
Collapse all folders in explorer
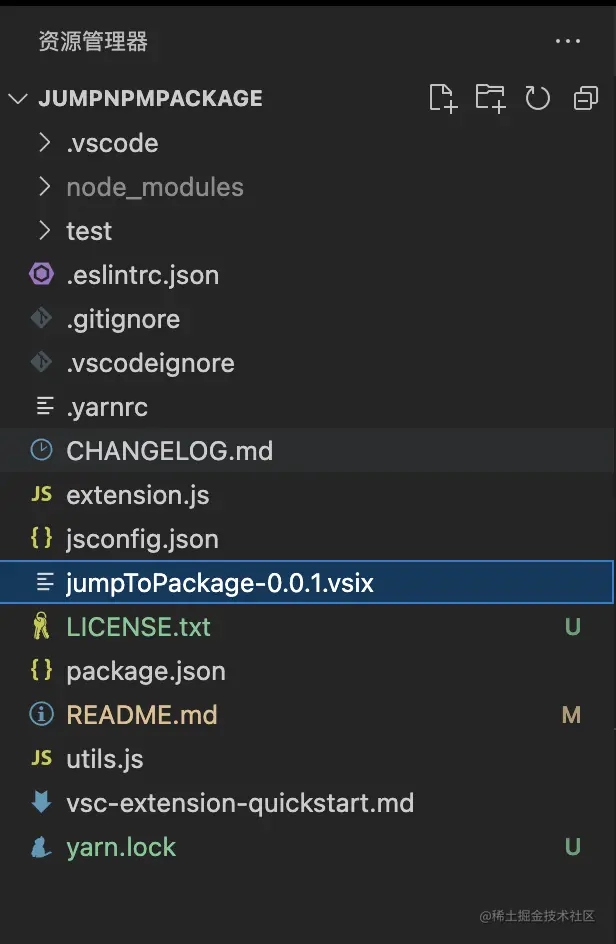coord(585,98)
